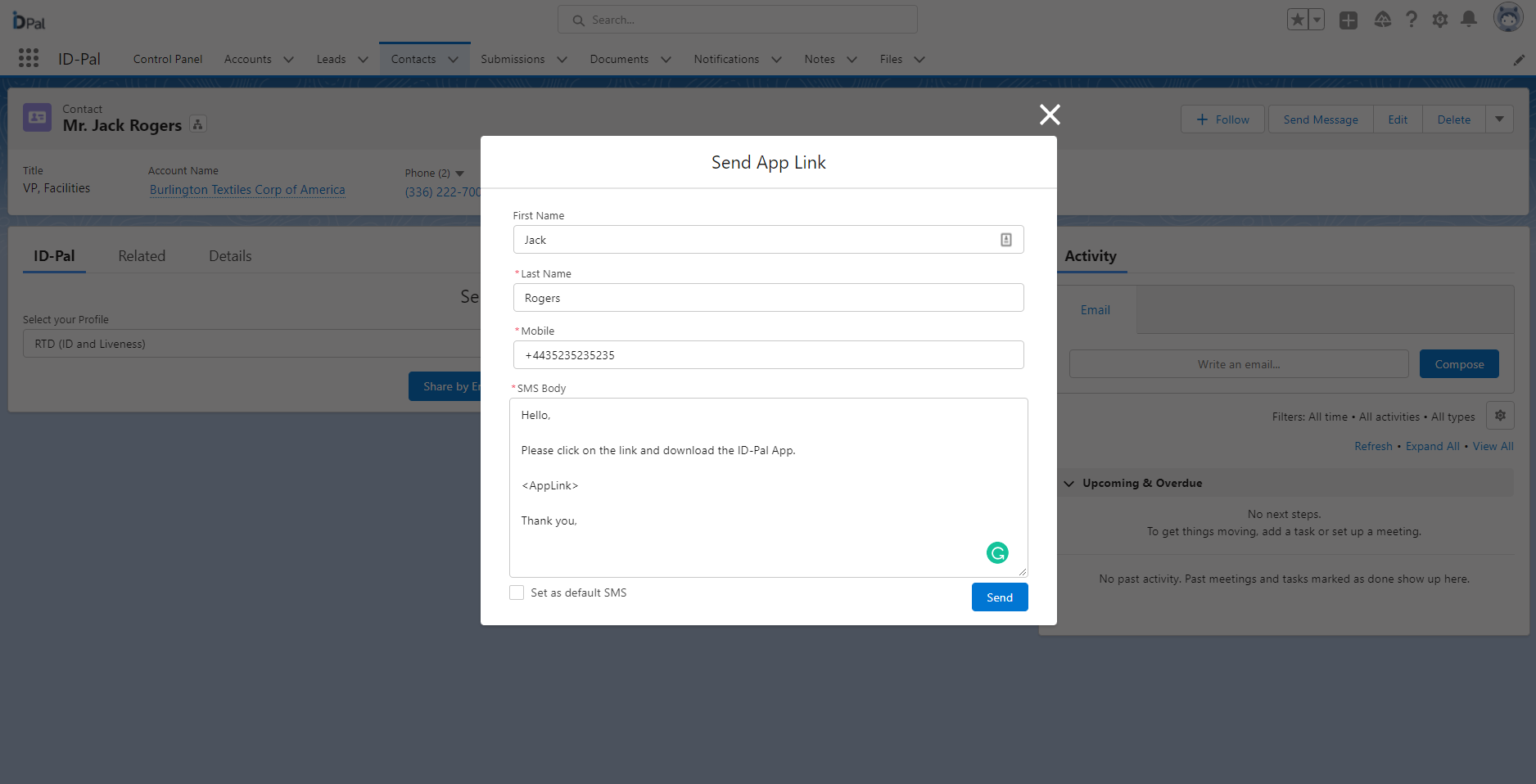The width and height of the screenshot is (1536, 784).
Task: Open the App Launcher grid icon
Action: (29, 58)
